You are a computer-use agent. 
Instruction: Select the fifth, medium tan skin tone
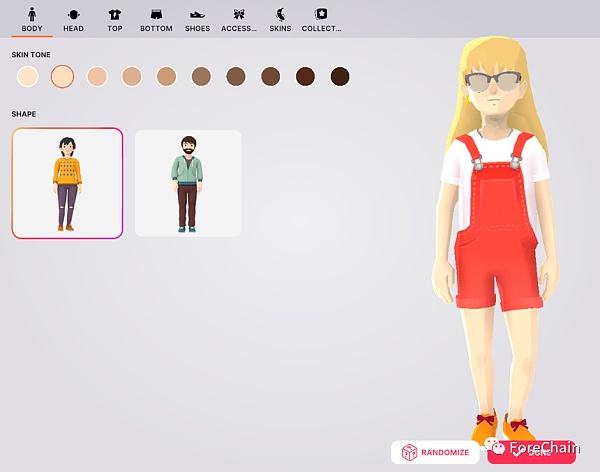[x=166, y=76]
